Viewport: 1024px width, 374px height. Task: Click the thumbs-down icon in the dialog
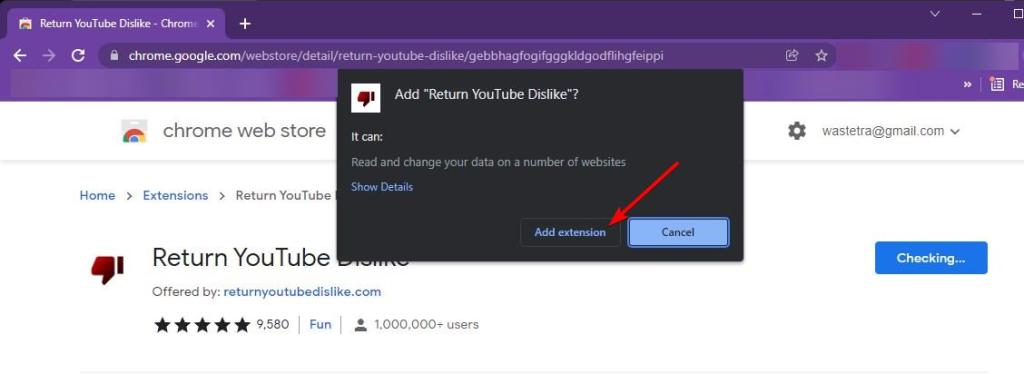(x=366, y=98)
